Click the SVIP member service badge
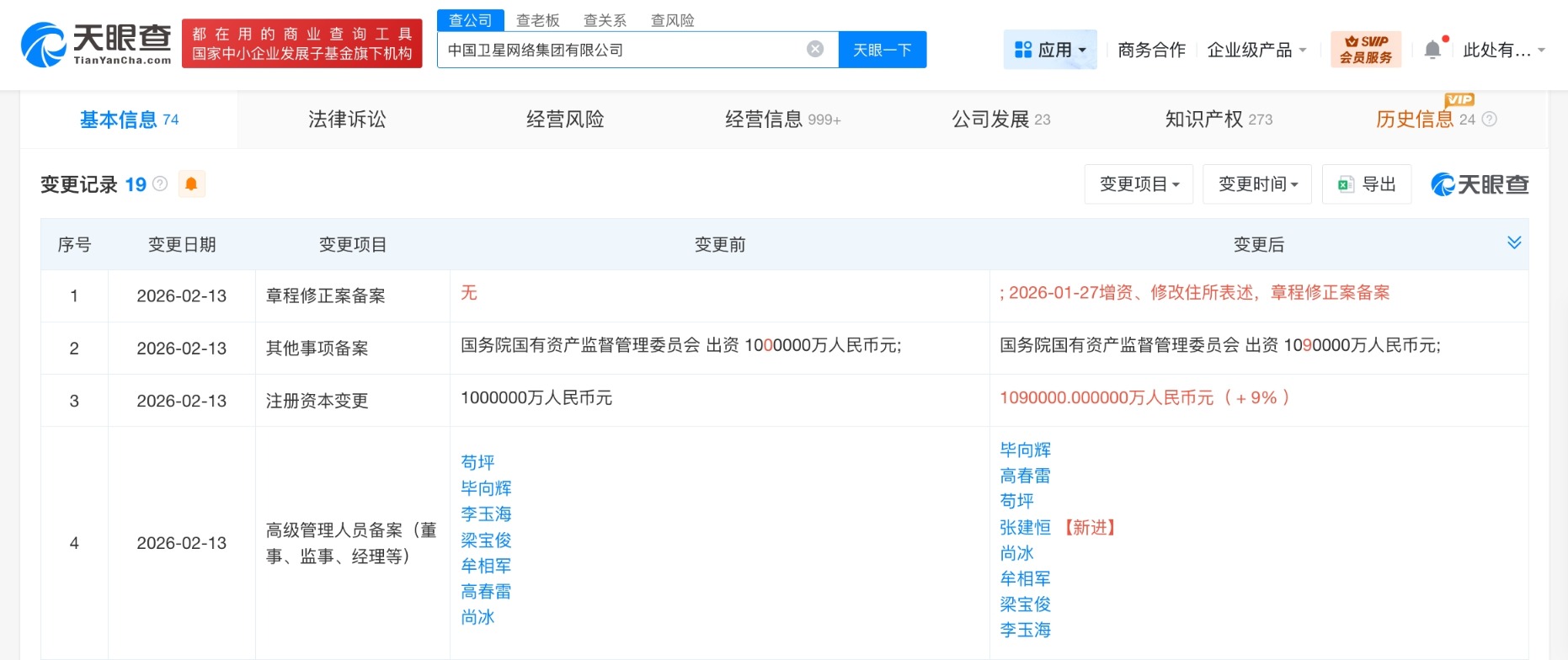1568x660 pixels. [x=1365, y=50]
